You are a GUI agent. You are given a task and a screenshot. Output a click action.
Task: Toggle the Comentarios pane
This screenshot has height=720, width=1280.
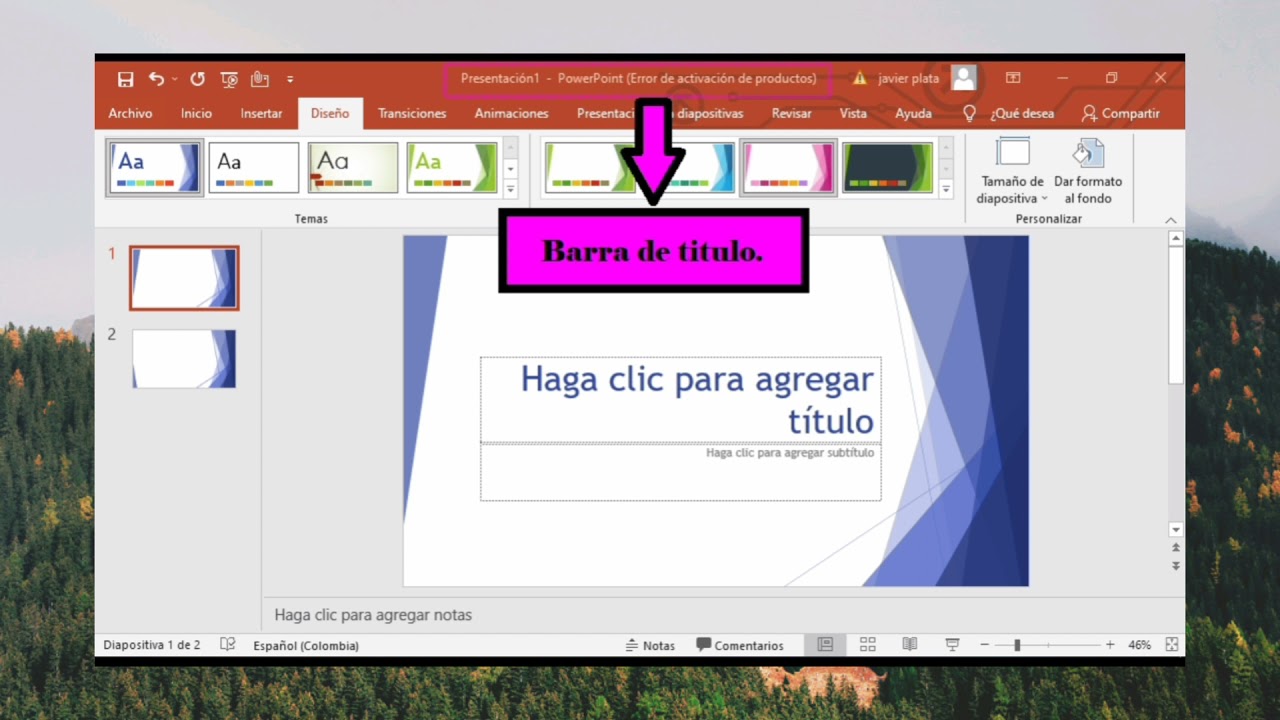pyautogui.click(x=741, y=645)
